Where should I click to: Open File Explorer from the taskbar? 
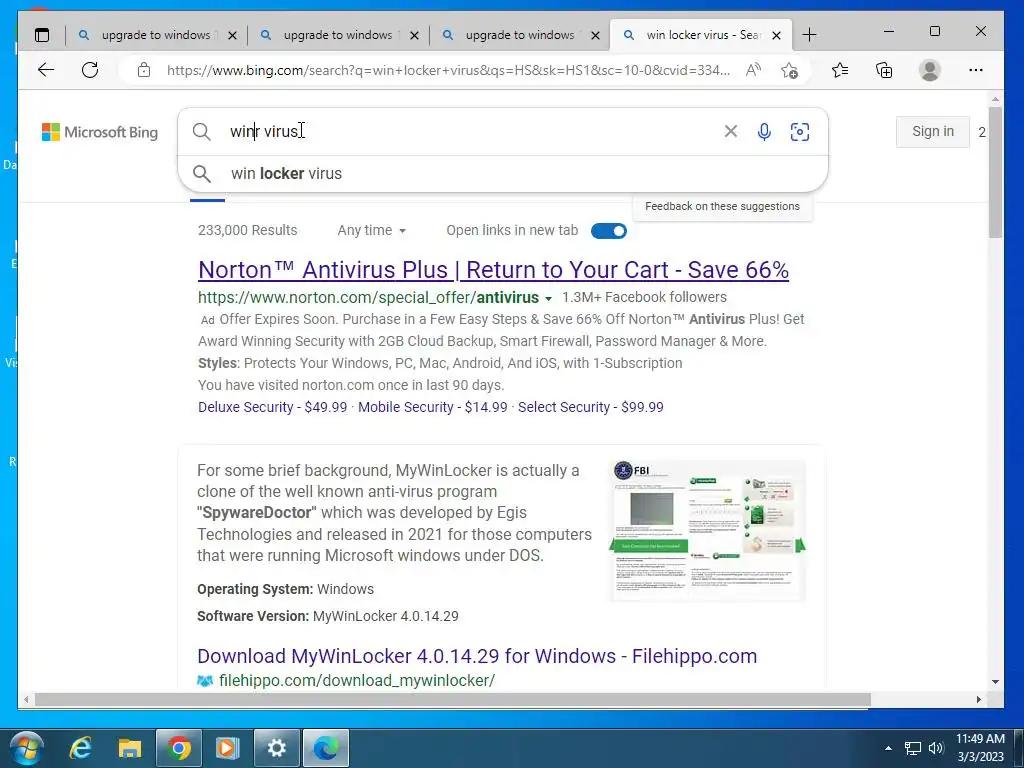(130, 748)
